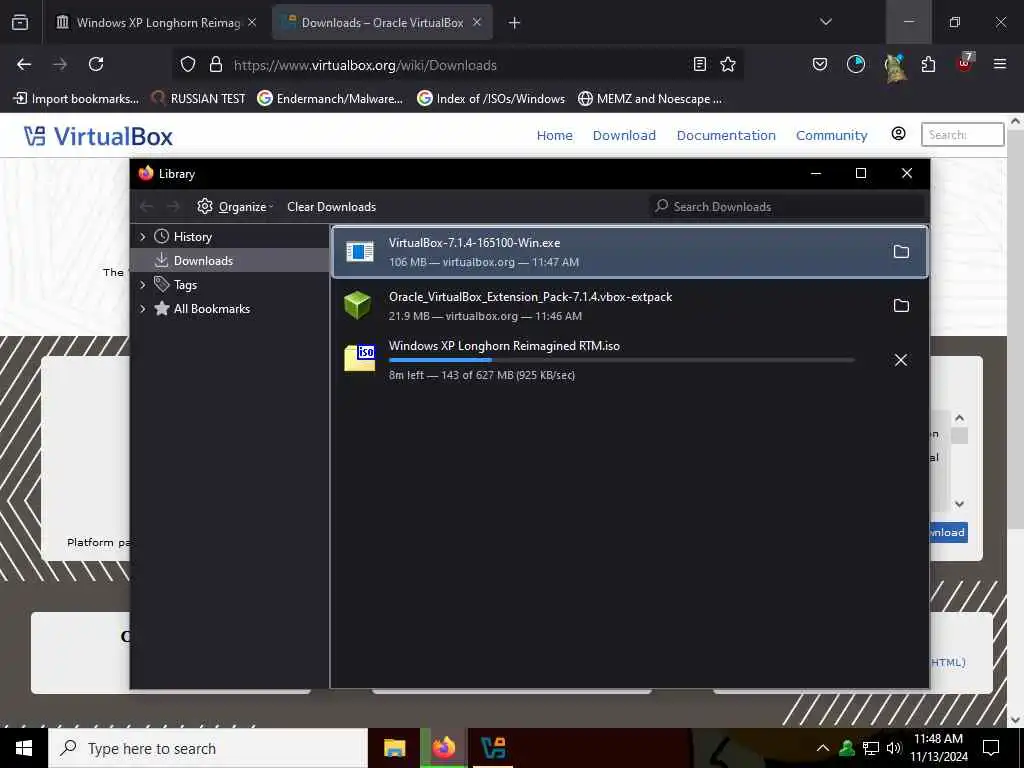Open VirtualBox Download nav link
The height and width of the screenshot is (768, 1024).
[624, 135]
